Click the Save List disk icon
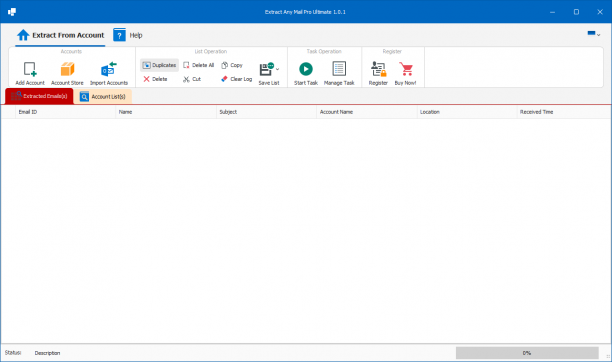The width and height of the screenshot is (612, 362). click(267, 69)
